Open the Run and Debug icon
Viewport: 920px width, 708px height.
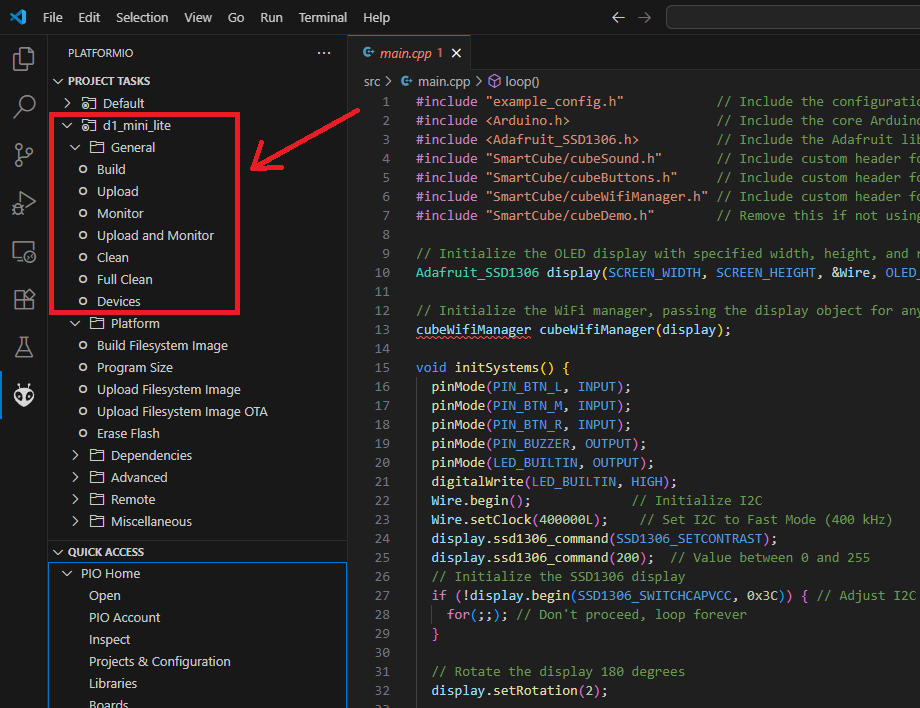(23, 204)
